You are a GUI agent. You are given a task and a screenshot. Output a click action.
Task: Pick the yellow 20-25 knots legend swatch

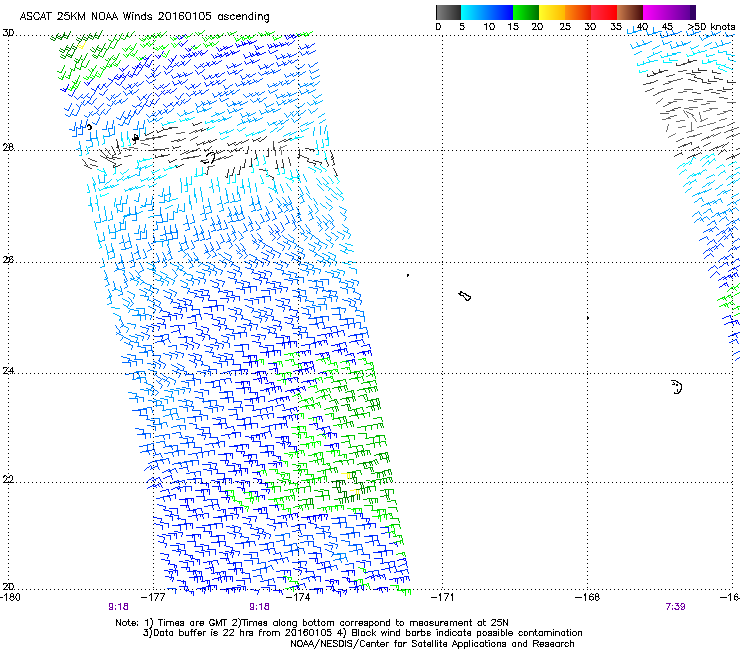click(552, 12)
